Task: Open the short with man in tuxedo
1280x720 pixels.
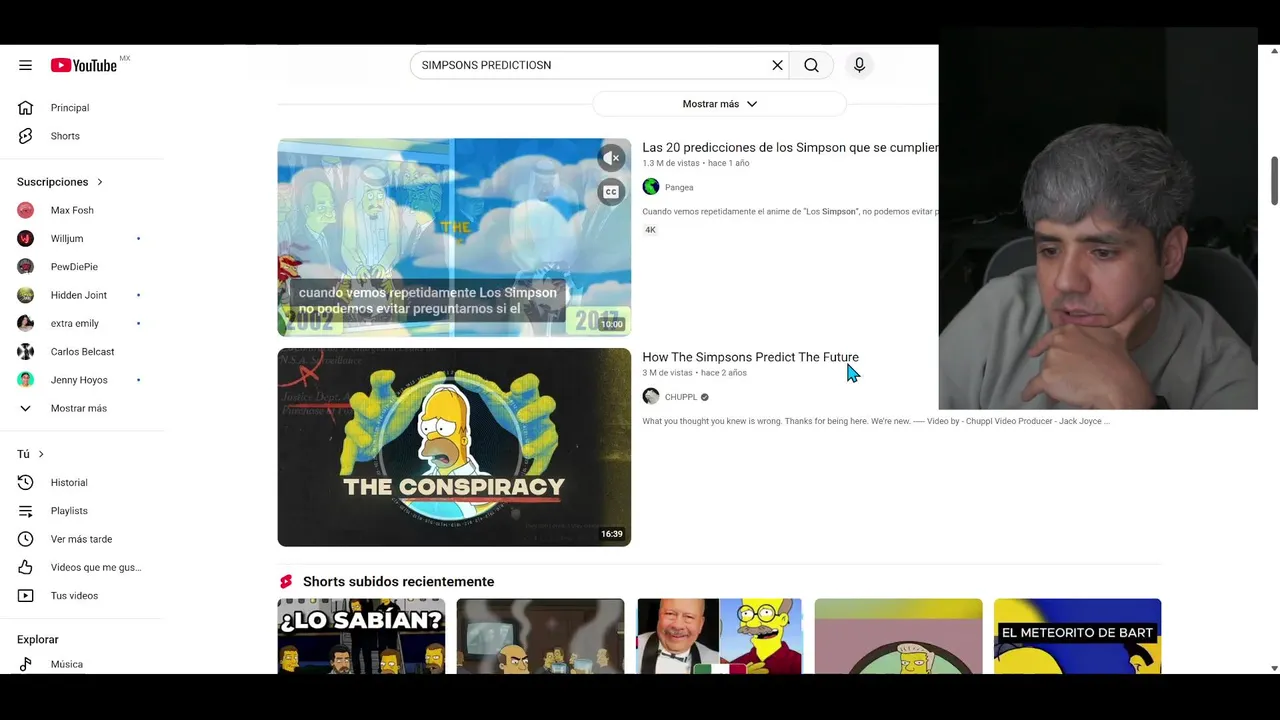Action: 719,636
